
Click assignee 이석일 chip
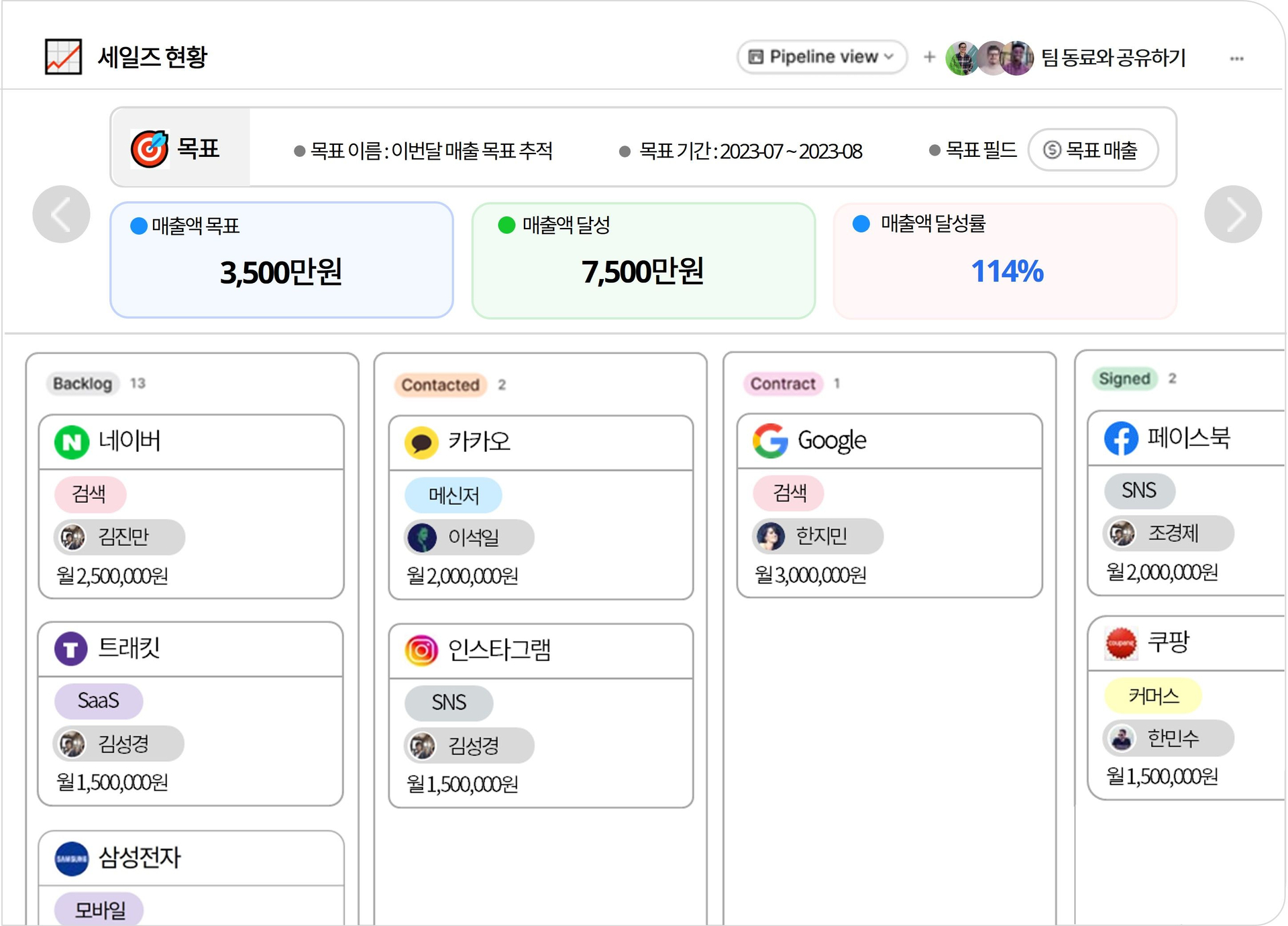pos(470,537)
